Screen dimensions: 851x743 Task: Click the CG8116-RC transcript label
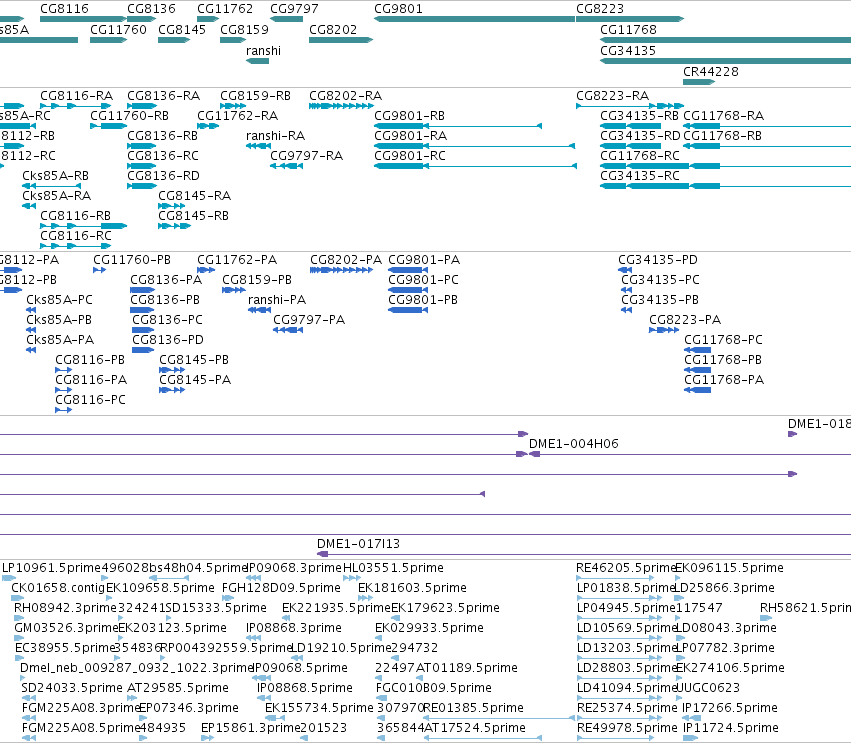coord(76,236)
